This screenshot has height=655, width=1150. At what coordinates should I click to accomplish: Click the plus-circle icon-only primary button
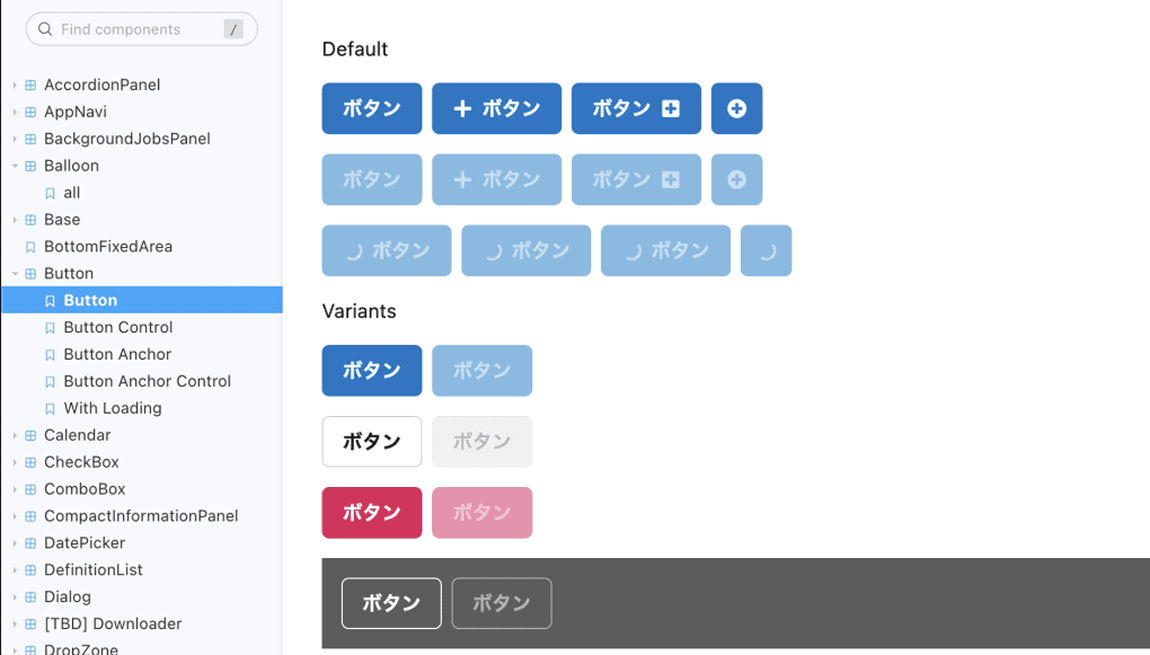pyautogui.click(x=736, y=108)
